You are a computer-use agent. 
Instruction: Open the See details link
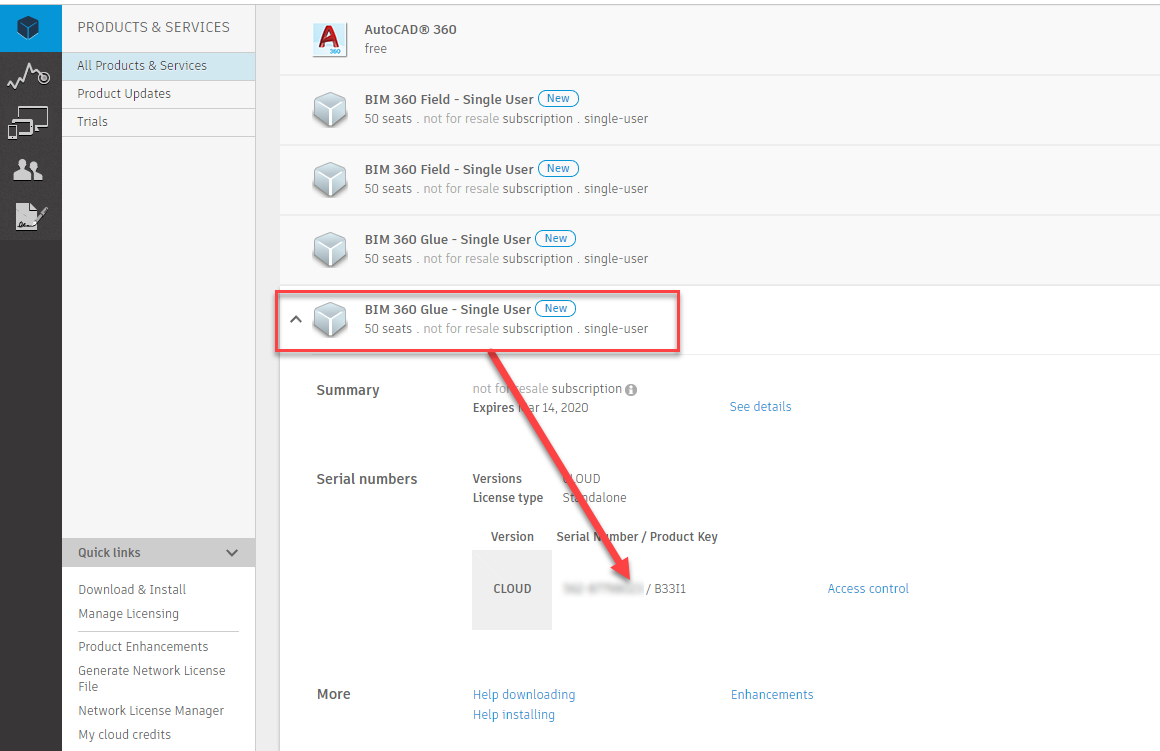[x=761, y=406]
